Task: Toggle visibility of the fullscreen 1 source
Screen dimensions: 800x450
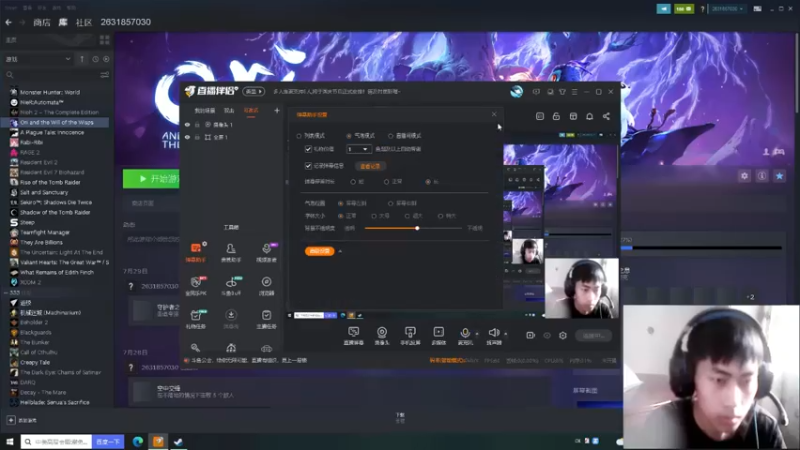Action: point(187,137)
